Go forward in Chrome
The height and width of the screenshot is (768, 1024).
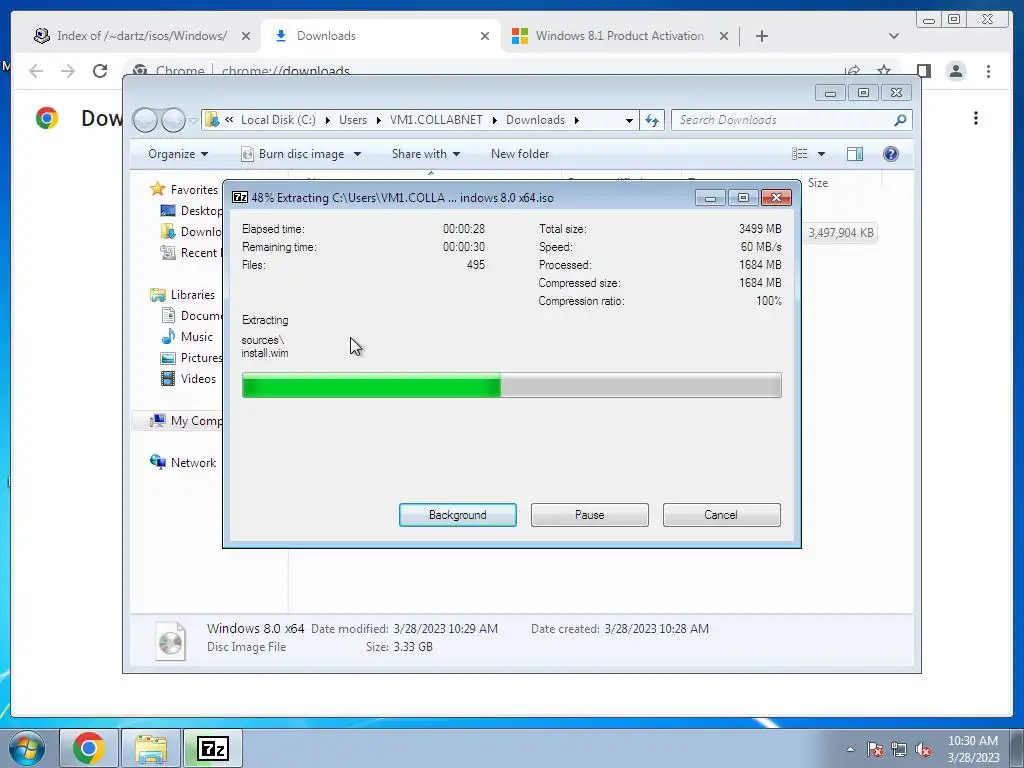pyautogui.click(x=68, y=71)
